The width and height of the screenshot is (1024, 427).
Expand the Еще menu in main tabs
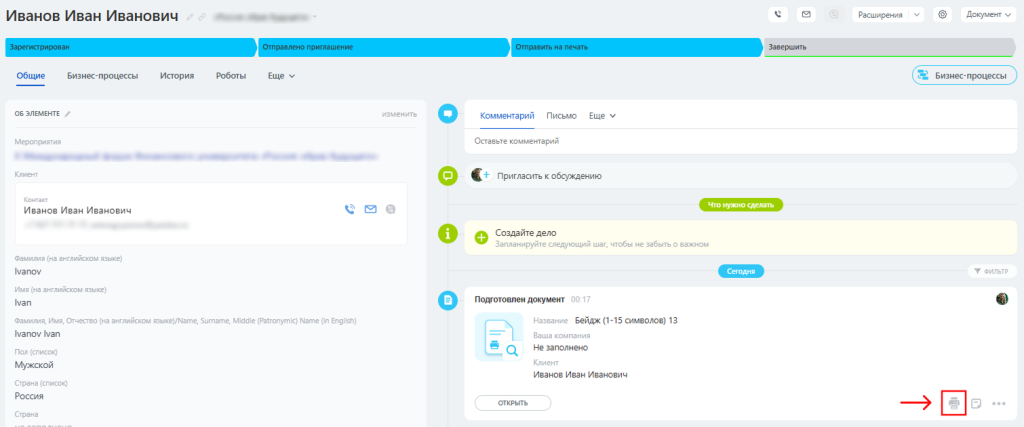tap(281, 76)
